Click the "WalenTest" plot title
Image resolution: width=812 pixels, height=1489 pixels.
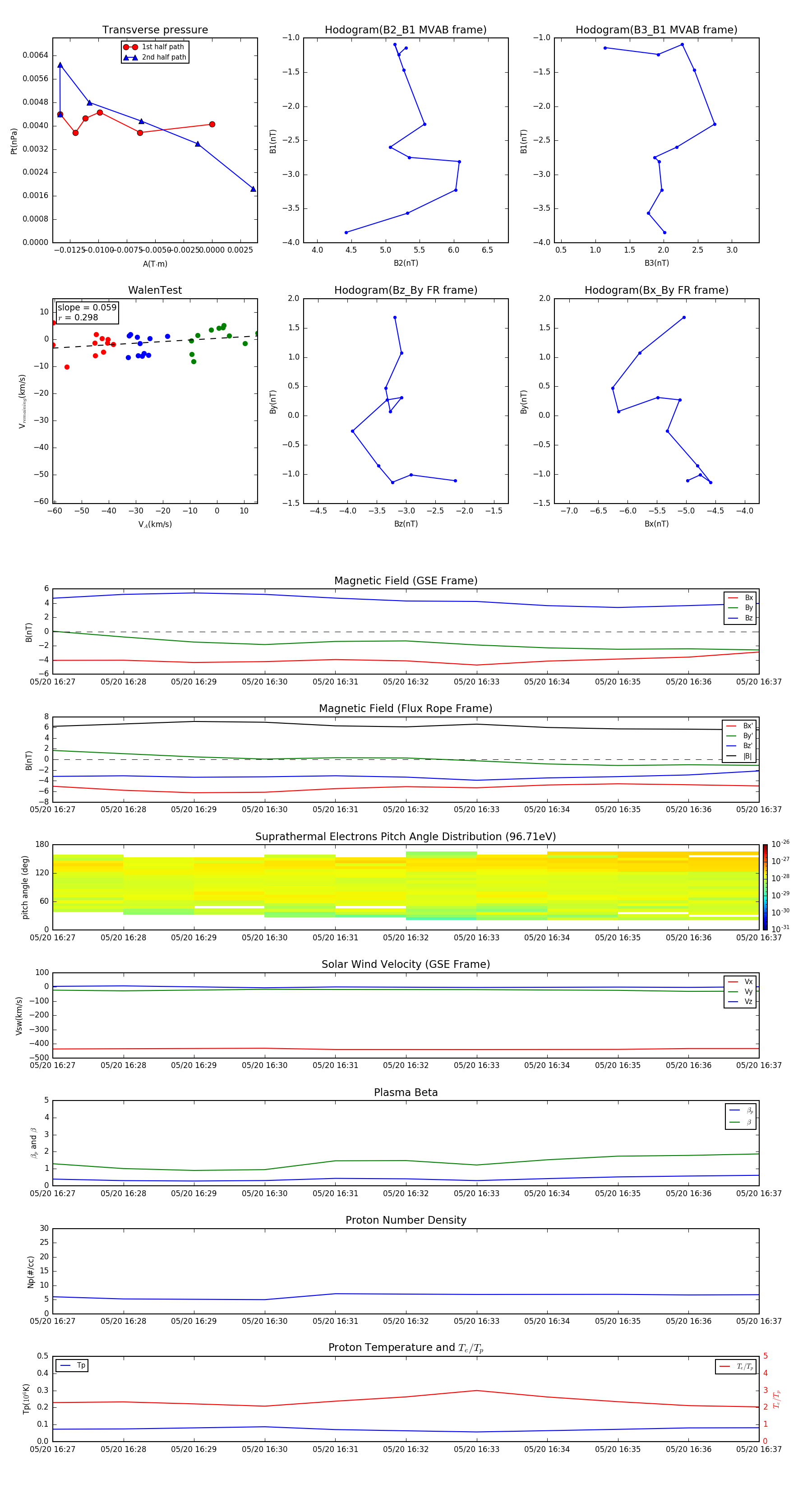[155, 290]
